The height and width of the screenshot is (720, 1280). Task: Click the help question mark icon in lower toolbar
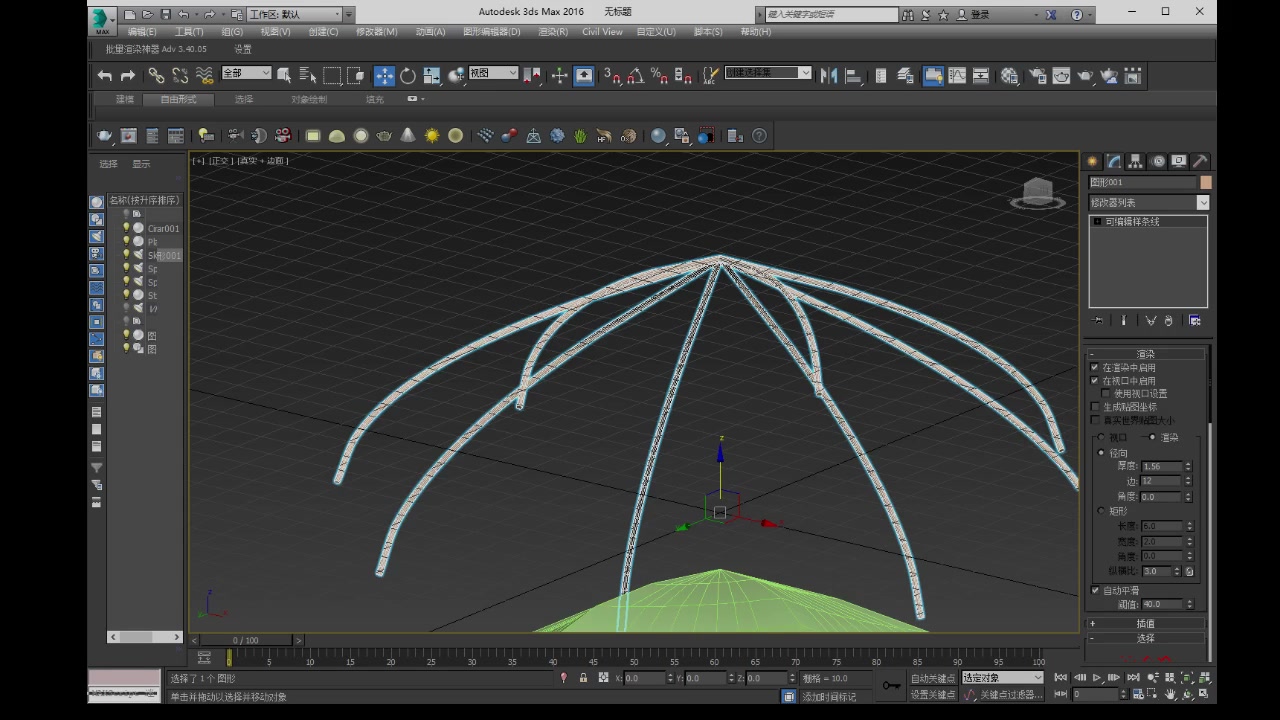click(760, 136)
